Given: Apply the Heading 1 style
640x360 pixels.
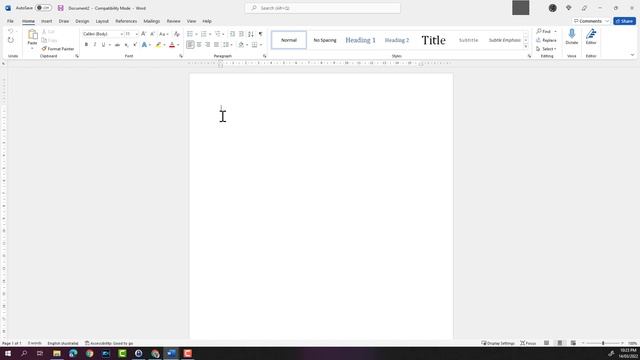Looking at the screenshot, I should (360, 40).
